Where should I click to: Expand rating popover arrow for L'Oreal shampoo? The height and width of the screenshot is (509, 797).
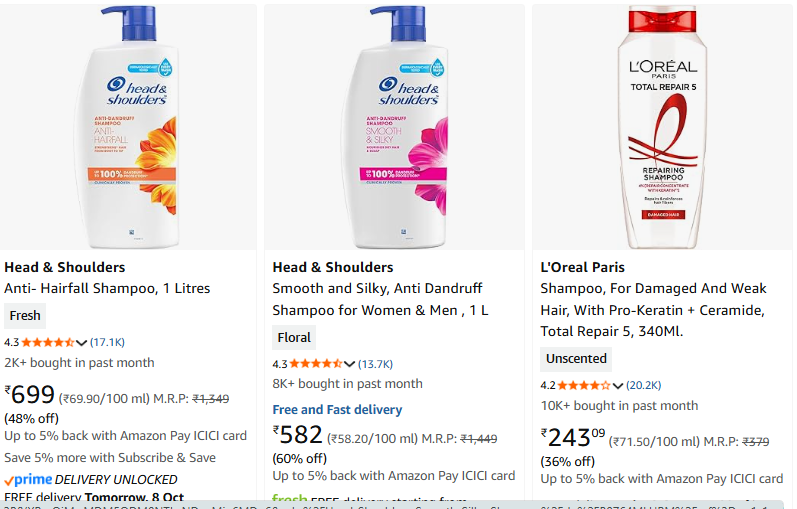coord(617,385)
